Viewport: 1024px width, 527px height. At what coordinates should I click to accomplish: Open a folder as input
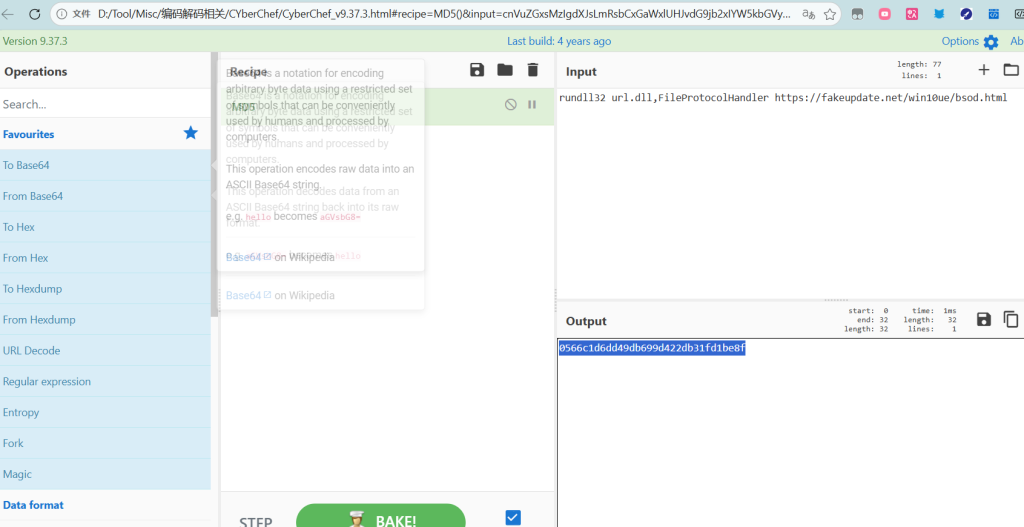(1011, 70)
